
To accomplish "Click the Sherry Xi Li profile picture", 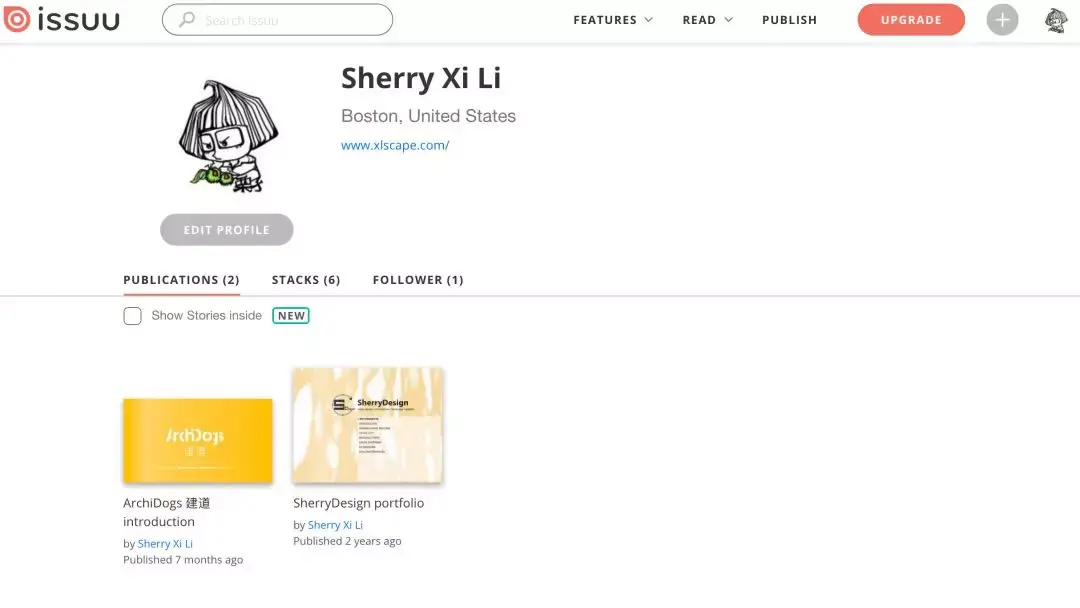I will [x=226, y=135].
